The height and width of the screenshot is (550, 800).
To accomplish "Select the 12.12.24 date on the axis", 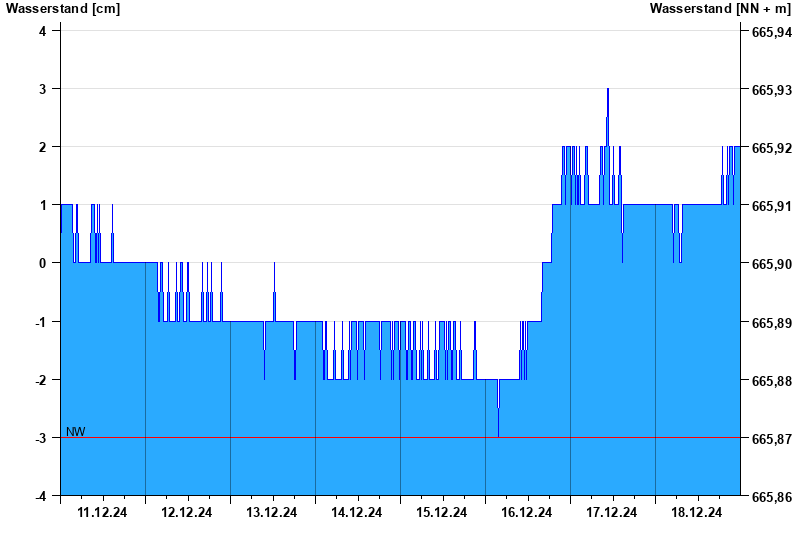I will pyautogui.click(x=187, y=513).
